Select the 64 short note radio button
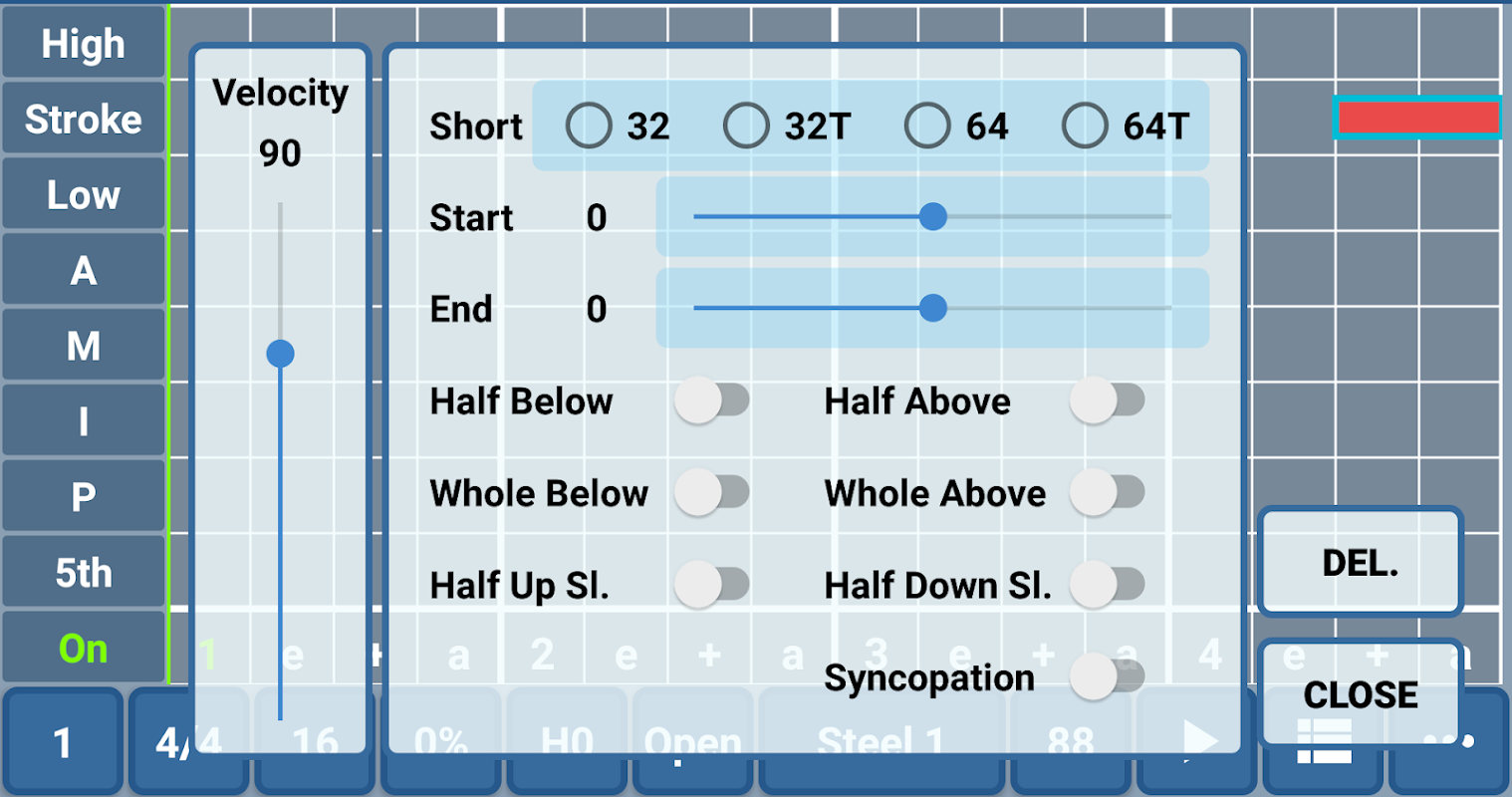 [x=927, y=127]
